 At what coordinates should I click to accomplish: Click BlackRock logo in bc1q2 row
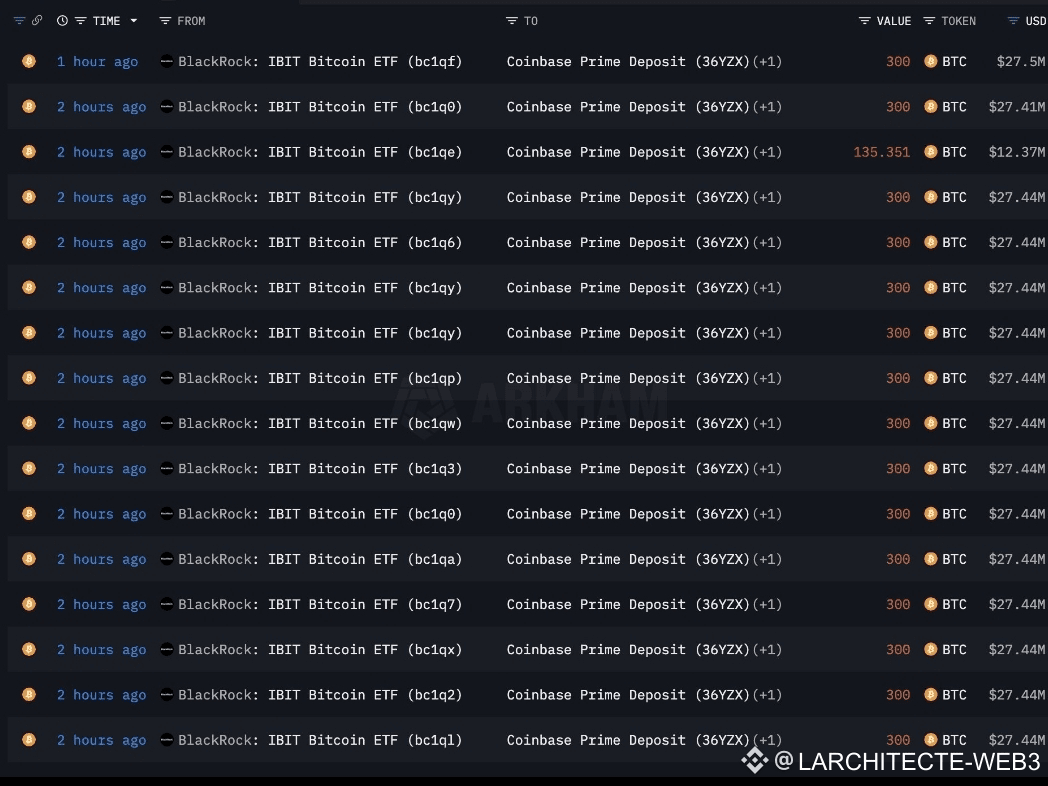click(166, 694)
